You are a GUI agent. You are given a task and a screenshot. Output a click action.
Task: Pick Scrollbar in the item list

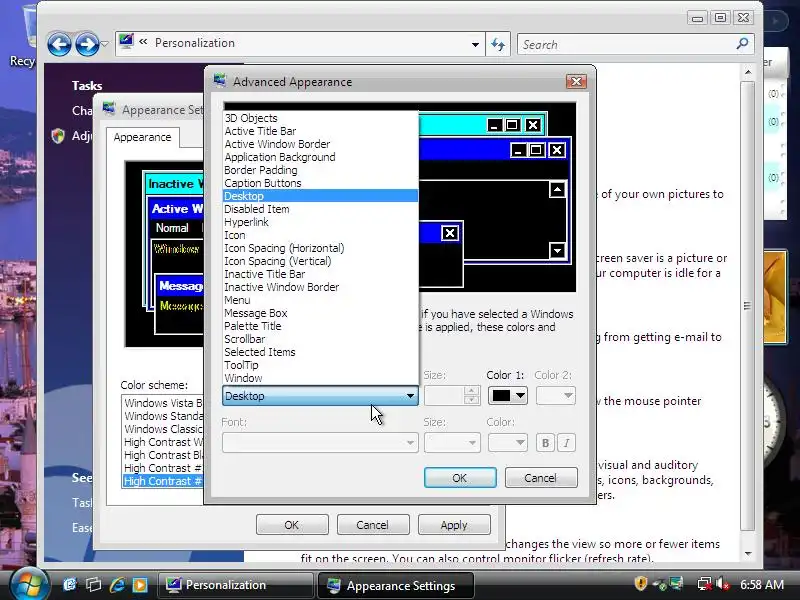tap(320, 339)
